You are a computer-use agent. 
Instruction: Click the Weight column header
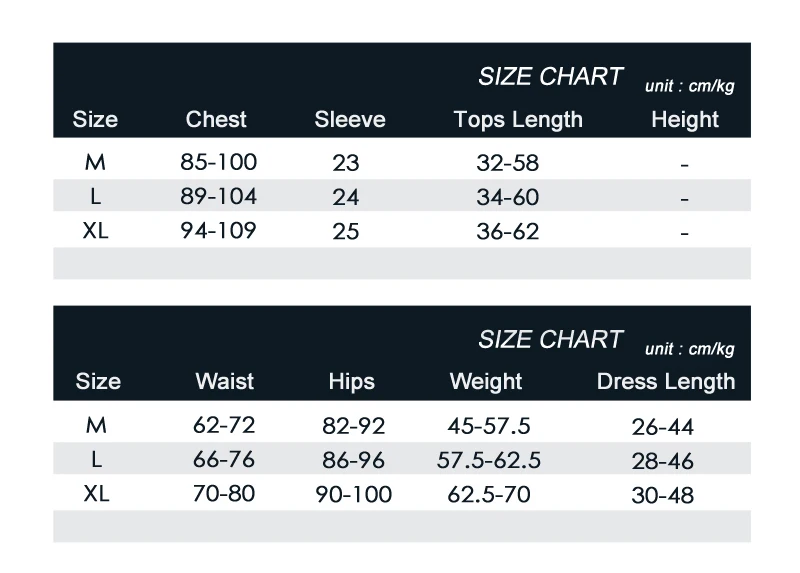[486, 382]
